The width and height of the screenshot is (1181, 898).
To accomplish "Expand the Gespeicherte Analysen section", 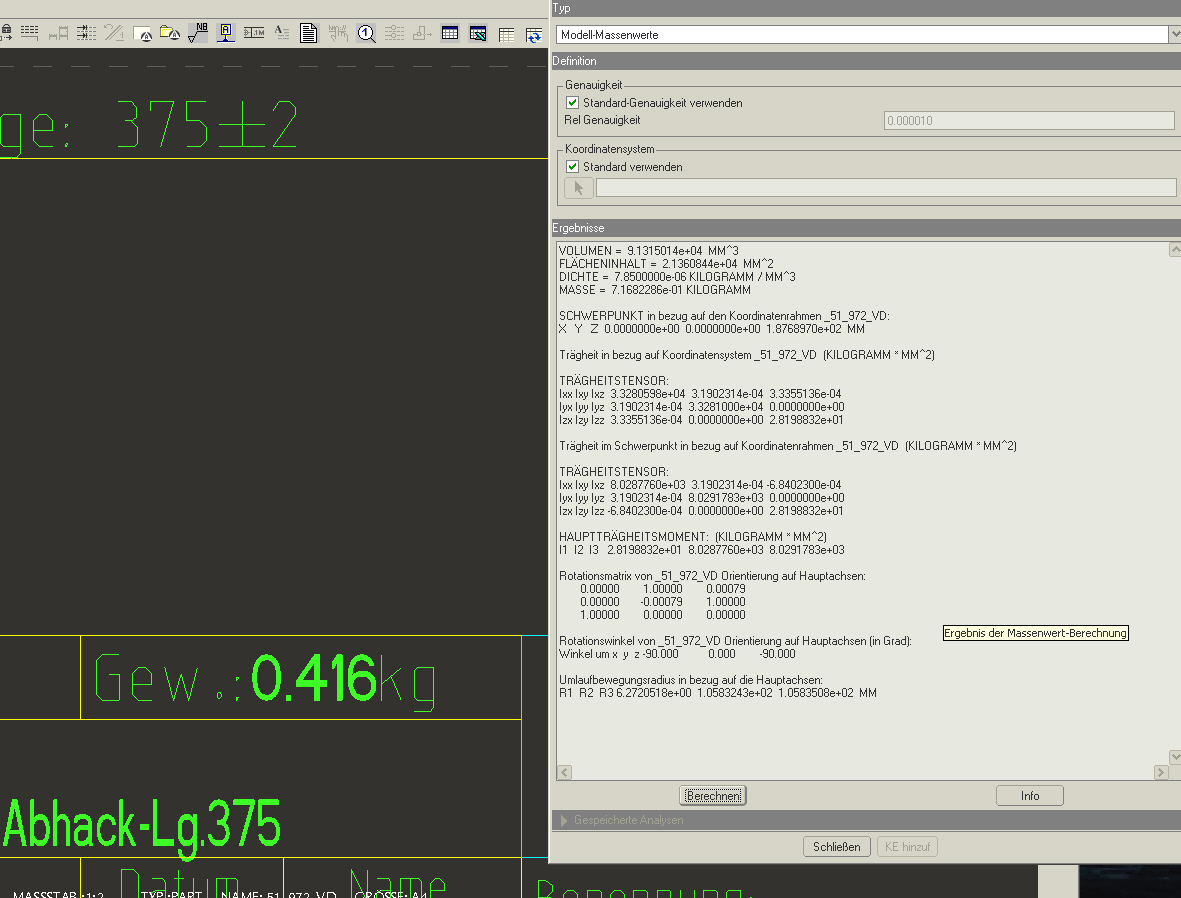I will click(564, 820).
